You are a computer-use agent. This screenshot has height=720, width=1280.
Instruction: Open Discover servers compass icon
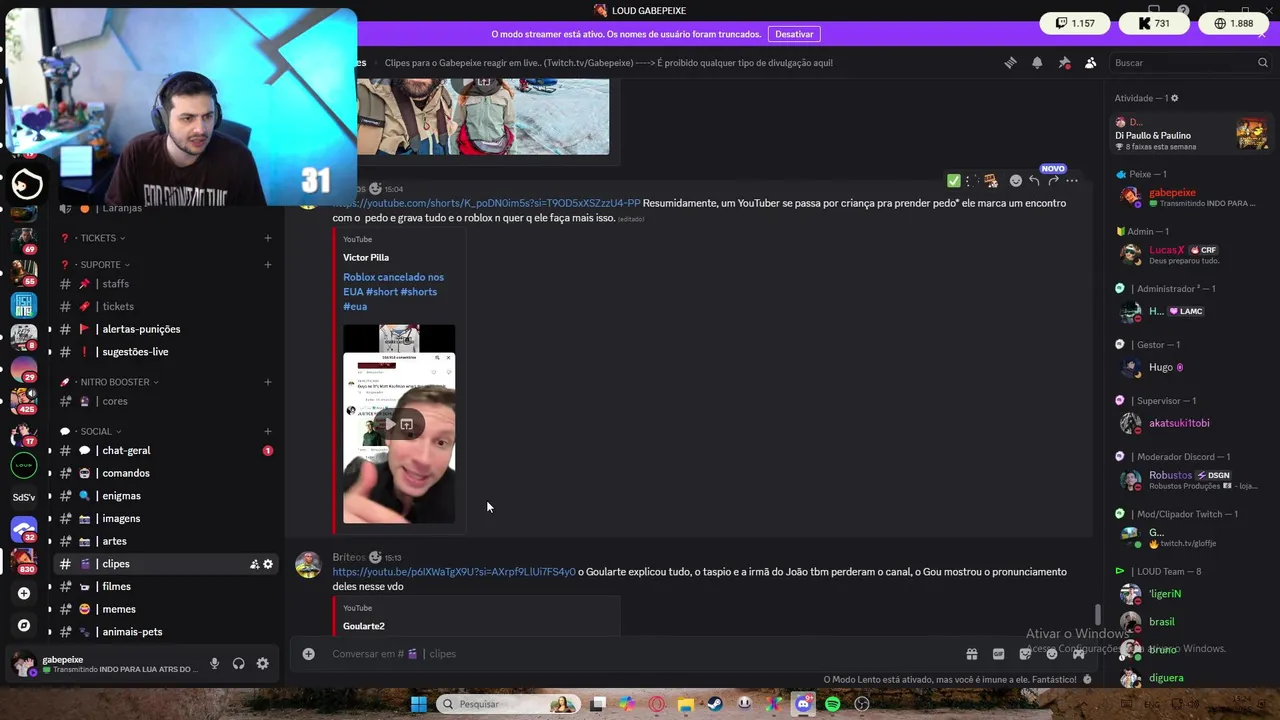click(24, 626)
